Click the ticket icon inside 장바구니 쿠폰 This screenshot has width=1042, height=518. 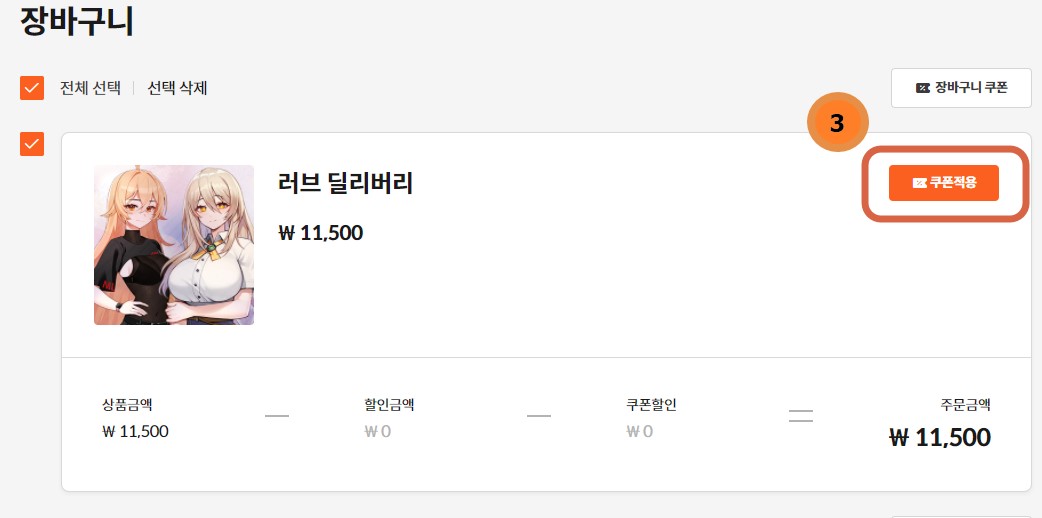[922, 88]
